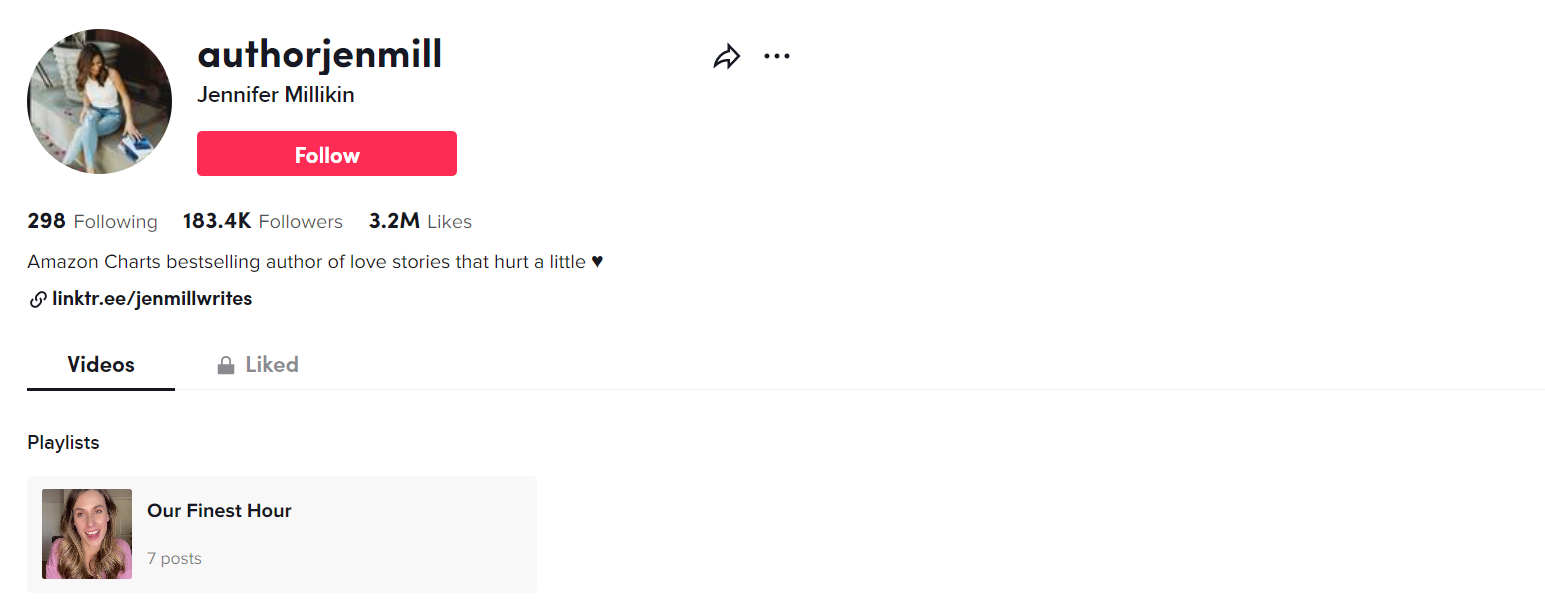View the 298 Following list
The width and height of the screenshot is (1545, 602).
click(92, 222)
